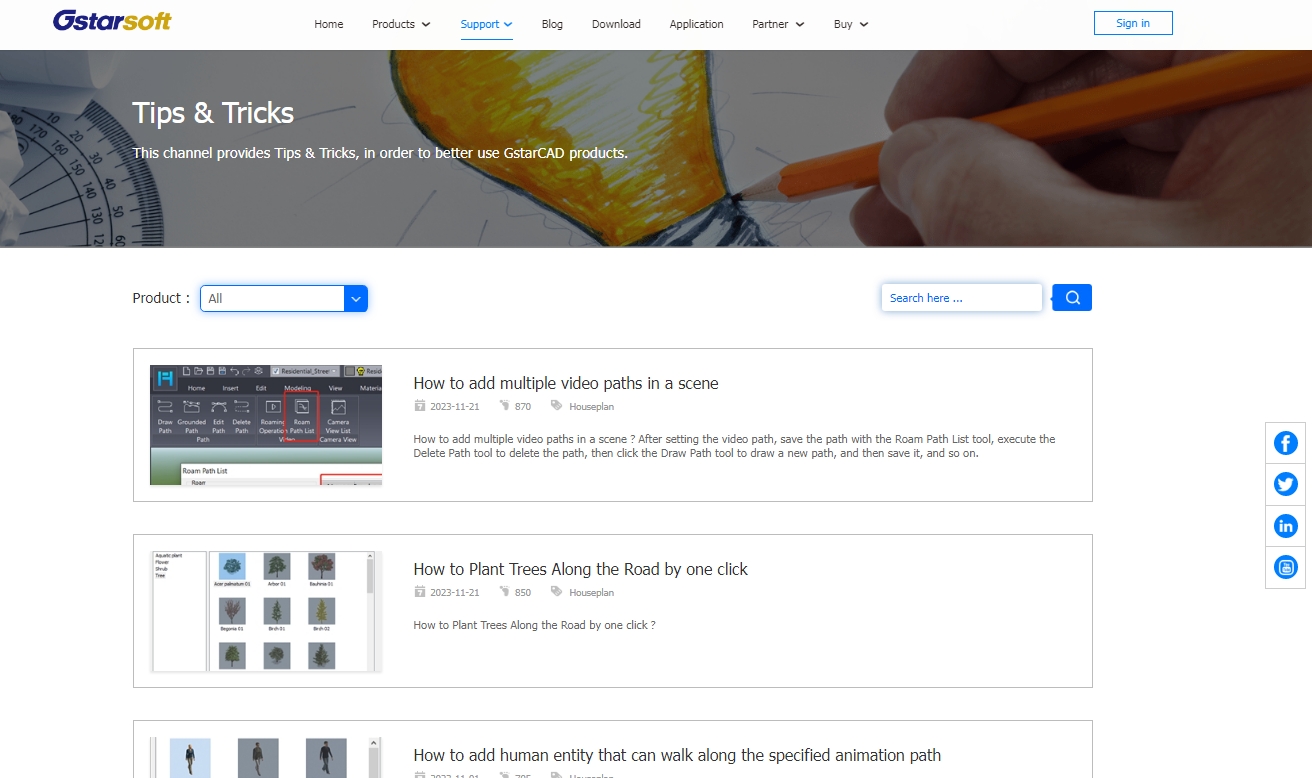Image resolution: width=1312 pixels, height=778 pixels.
Task: Click the Twitter share icon
Action: point(1285,485)
